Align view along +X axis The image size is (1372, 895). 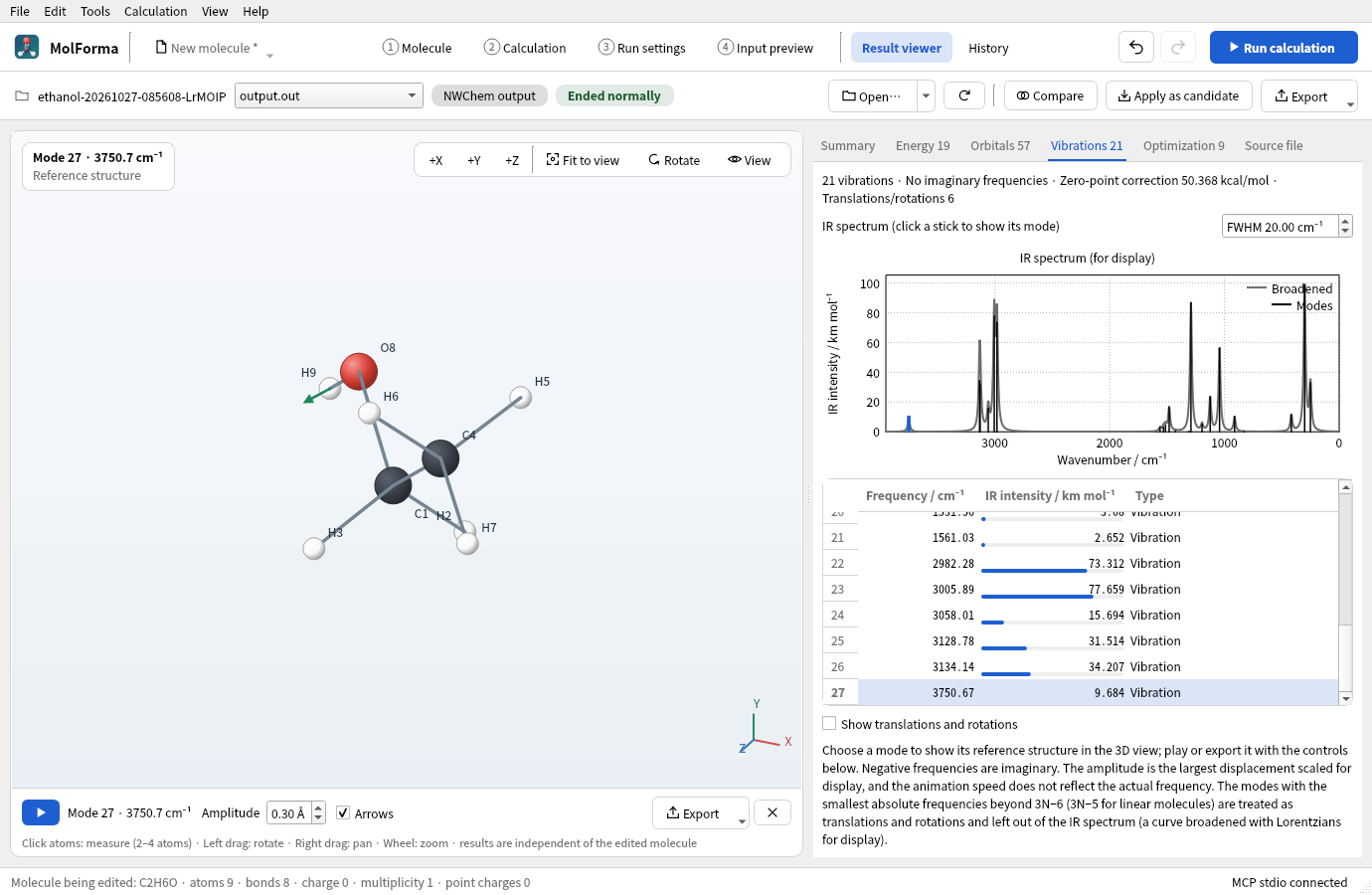pos(435,160)
